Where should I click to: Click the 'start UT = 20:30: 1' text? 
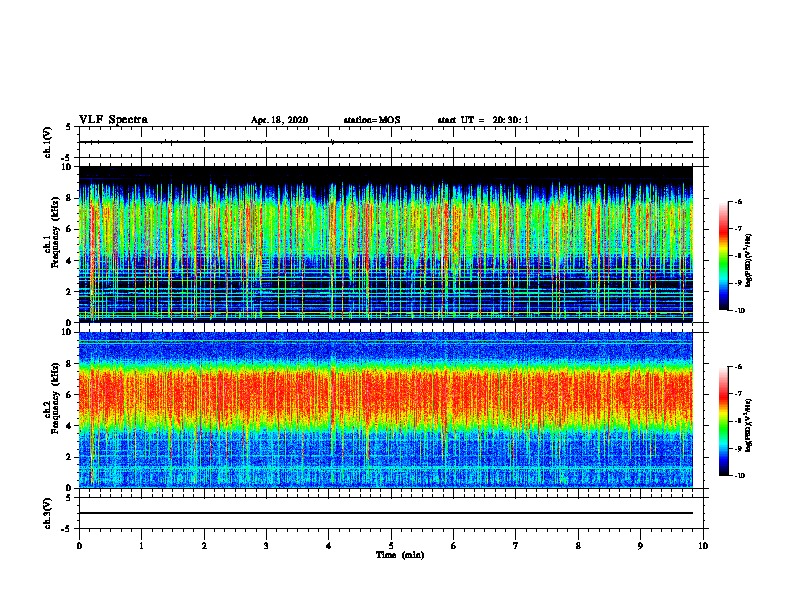483,120
